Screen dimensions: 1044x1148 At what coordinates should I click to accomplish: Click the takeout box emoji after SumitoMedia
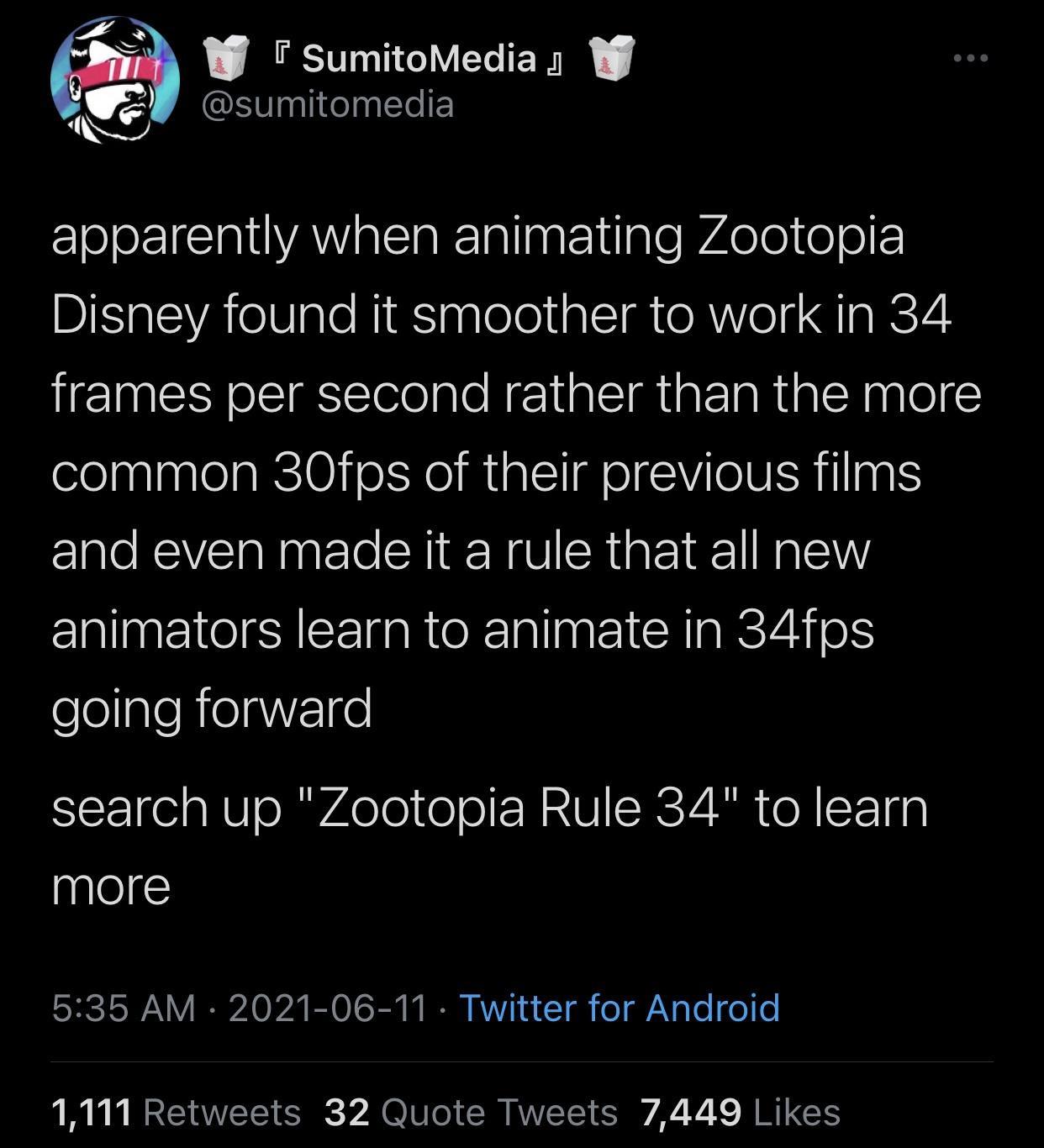coord(612,56)
